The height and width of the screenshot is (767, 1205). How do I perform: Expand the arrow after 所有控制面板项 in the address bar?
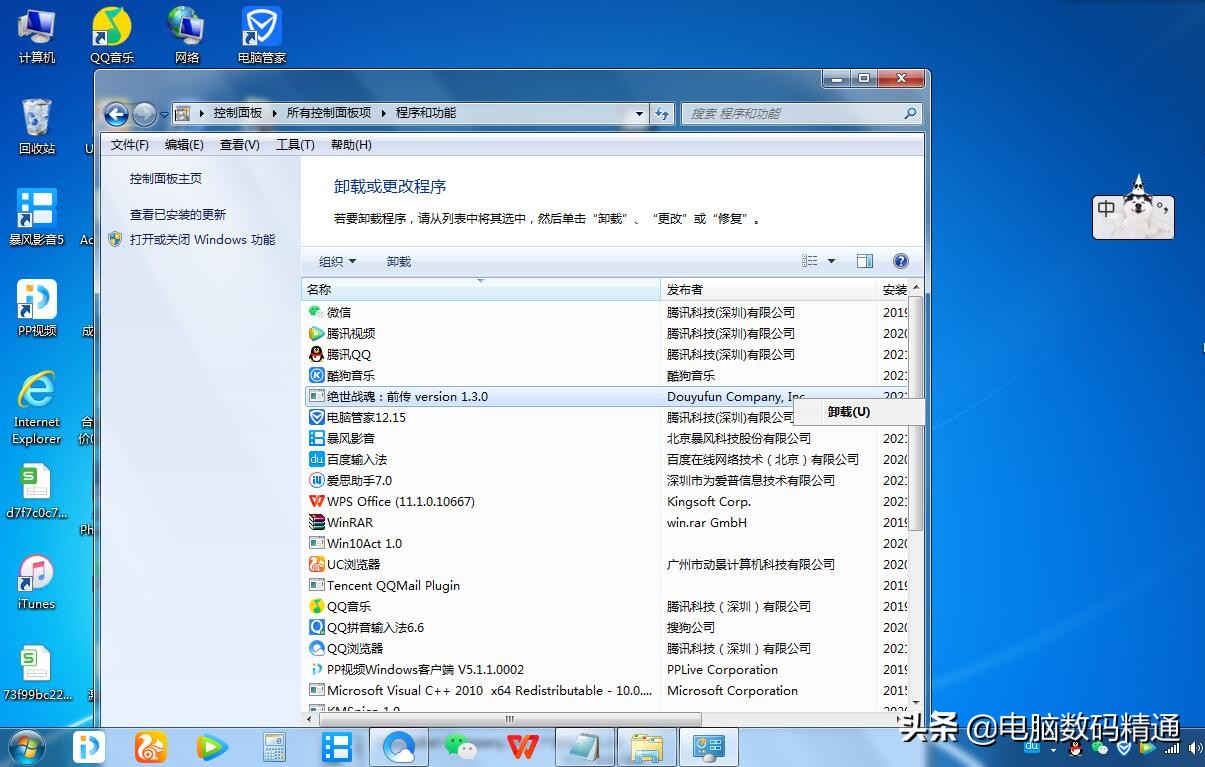(382, 114)
